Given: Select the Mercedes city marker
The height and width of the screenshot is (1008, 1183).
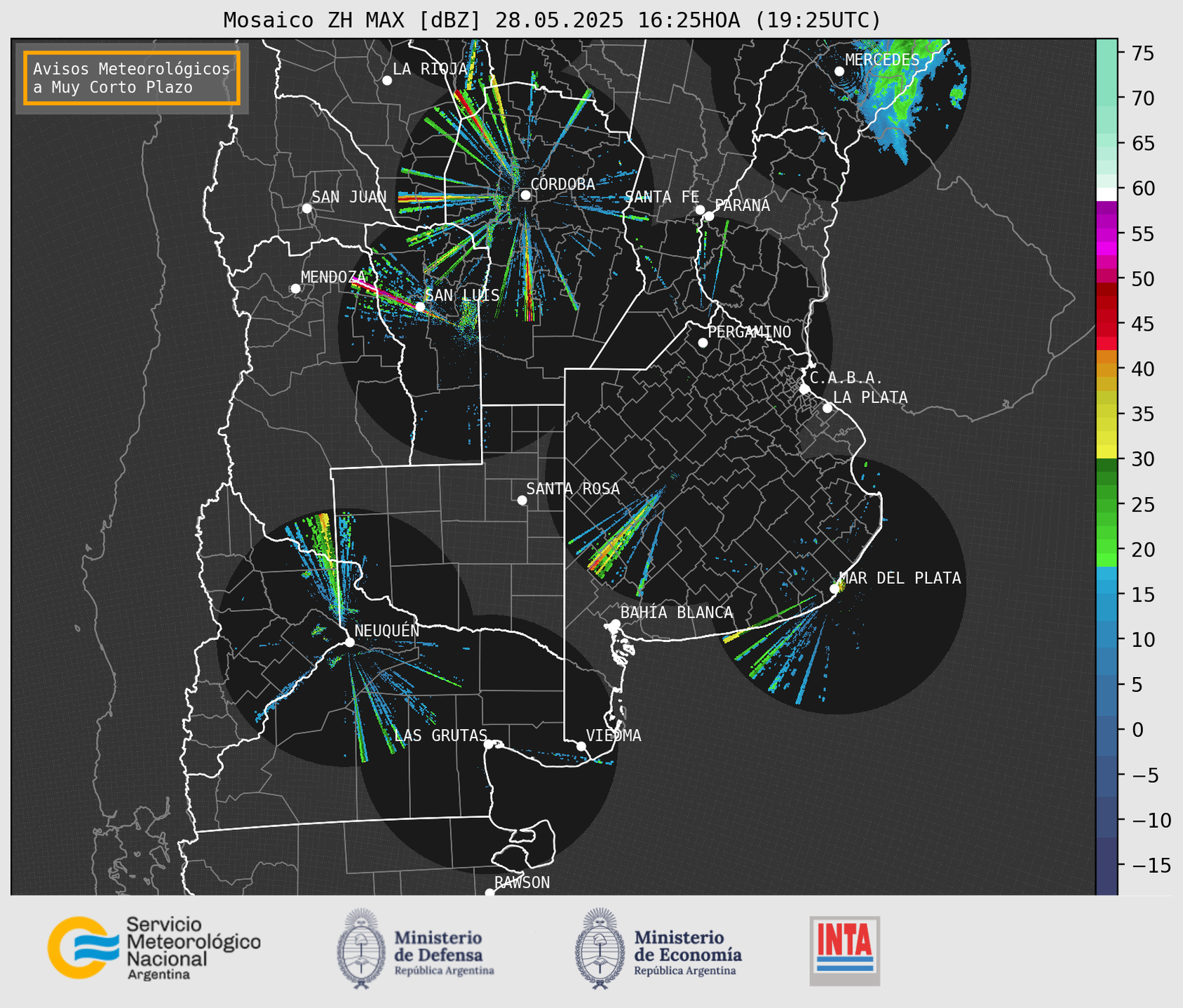Looking at the screenshot, I should pyautogui.click(x=839, y=71).
